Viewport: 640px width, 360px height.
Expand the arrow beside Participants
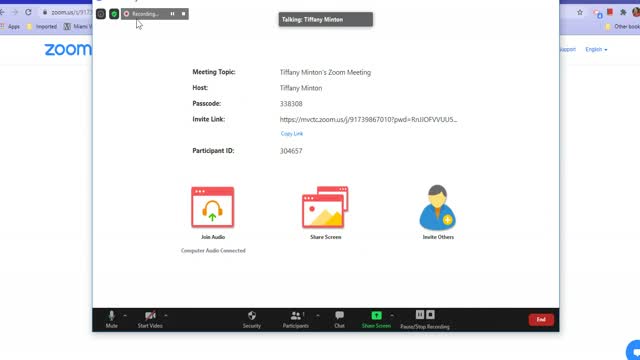click(x=318, y=316)
